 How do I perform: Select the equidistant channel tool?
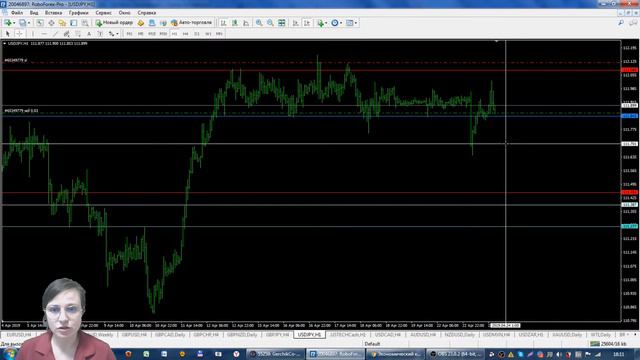coord(67,33)
